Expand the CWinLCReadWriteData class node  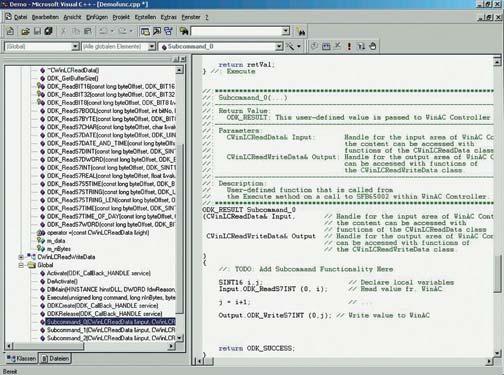[21, 257]
